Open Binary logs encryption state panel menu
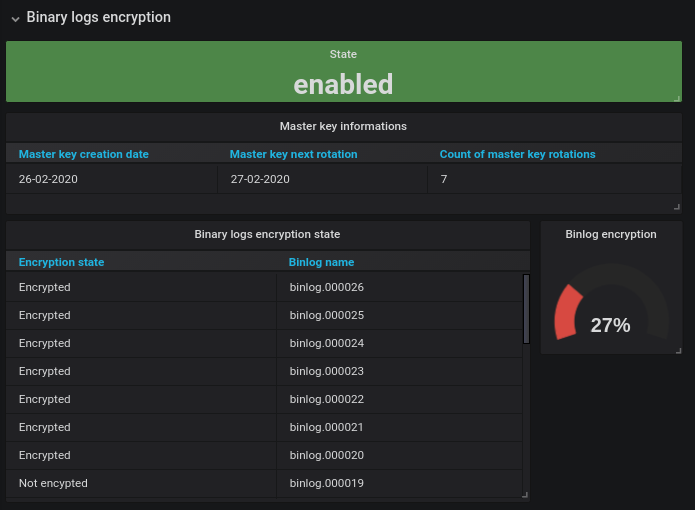Screen dimensions: 695x510 click(x=267, y=234)
